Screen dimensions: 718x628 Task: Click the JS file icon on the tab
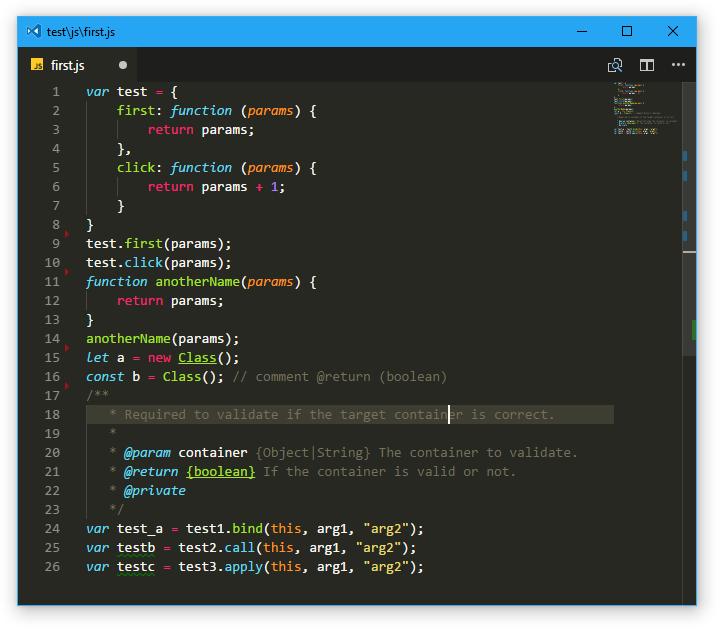pos(37,65)
